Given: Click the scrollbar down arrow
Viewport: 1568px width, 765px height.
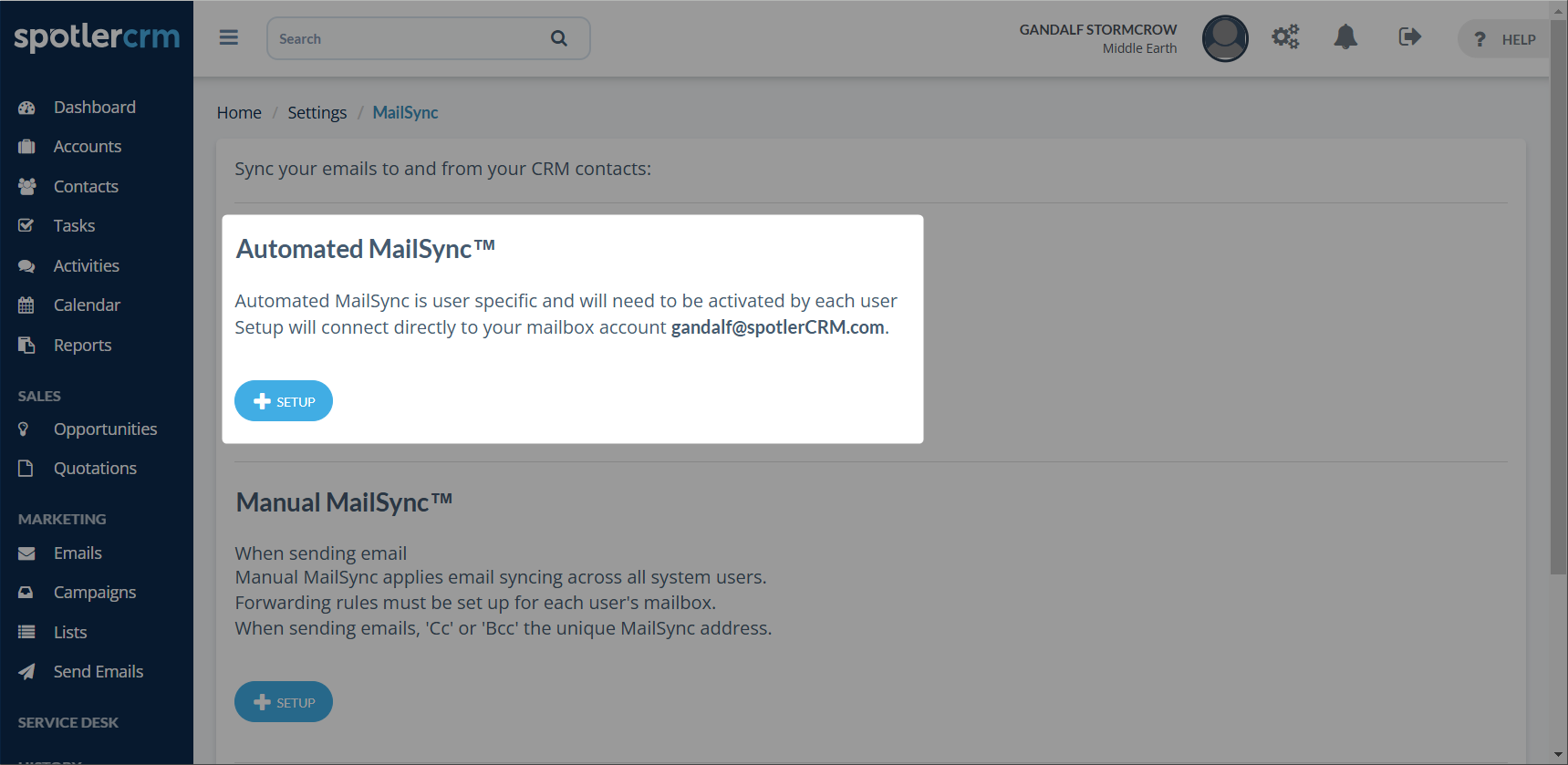Looking at the screenshot, I should 1559,755.
